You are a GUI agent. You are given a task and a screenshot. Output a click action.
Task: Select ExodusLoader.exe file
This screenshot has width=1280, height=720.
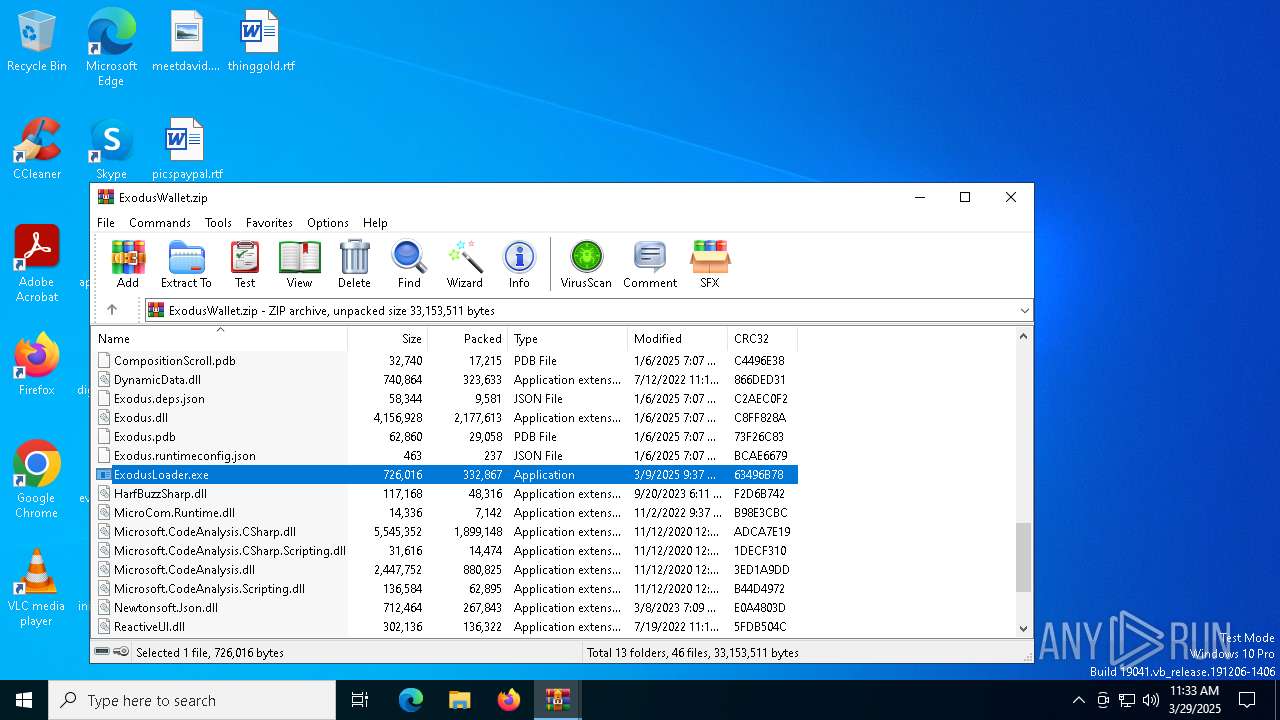pyautogui.click(x=445, y=475)
